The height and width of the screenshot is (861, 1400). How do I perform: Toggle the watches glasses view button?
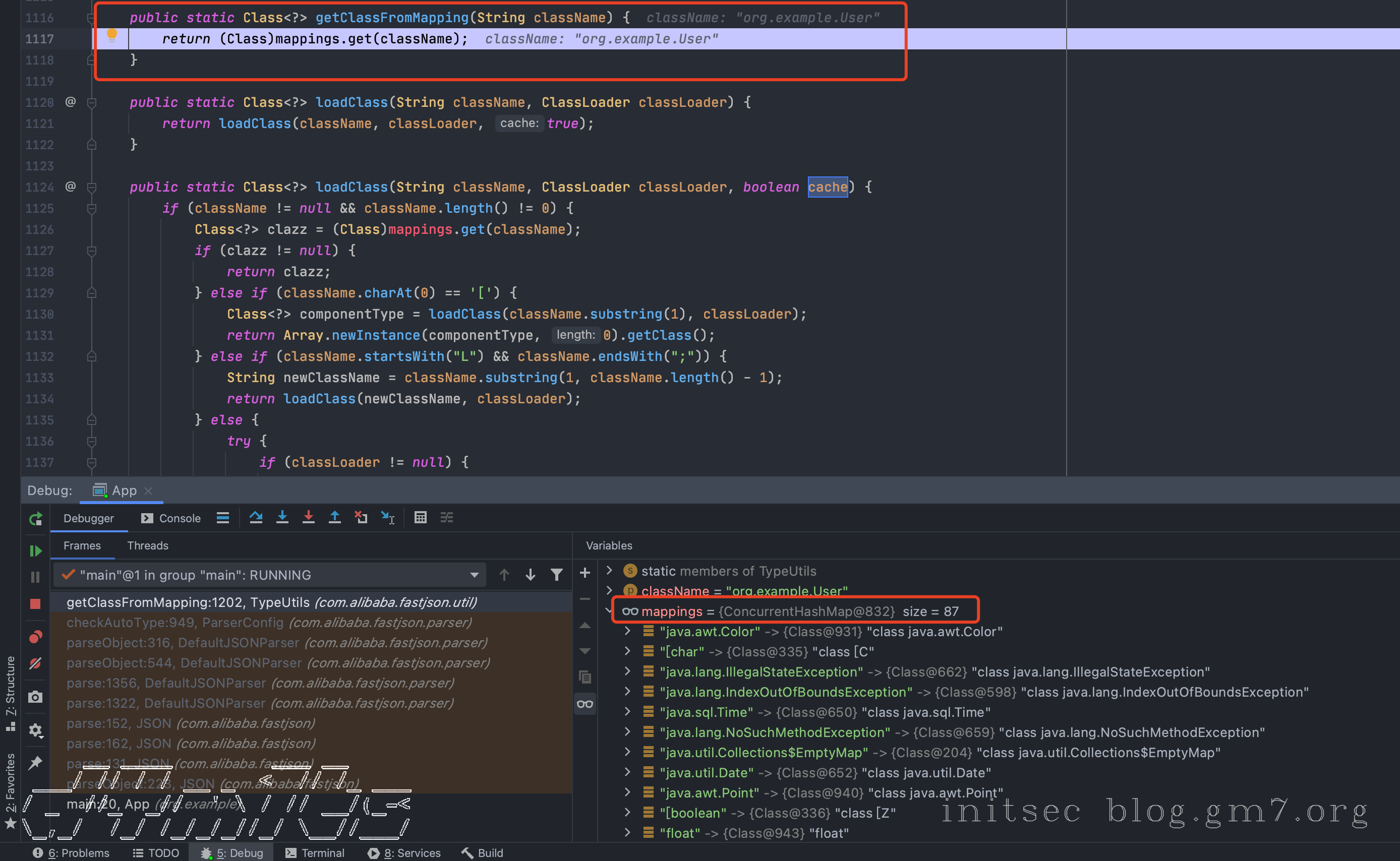(585, 704)
